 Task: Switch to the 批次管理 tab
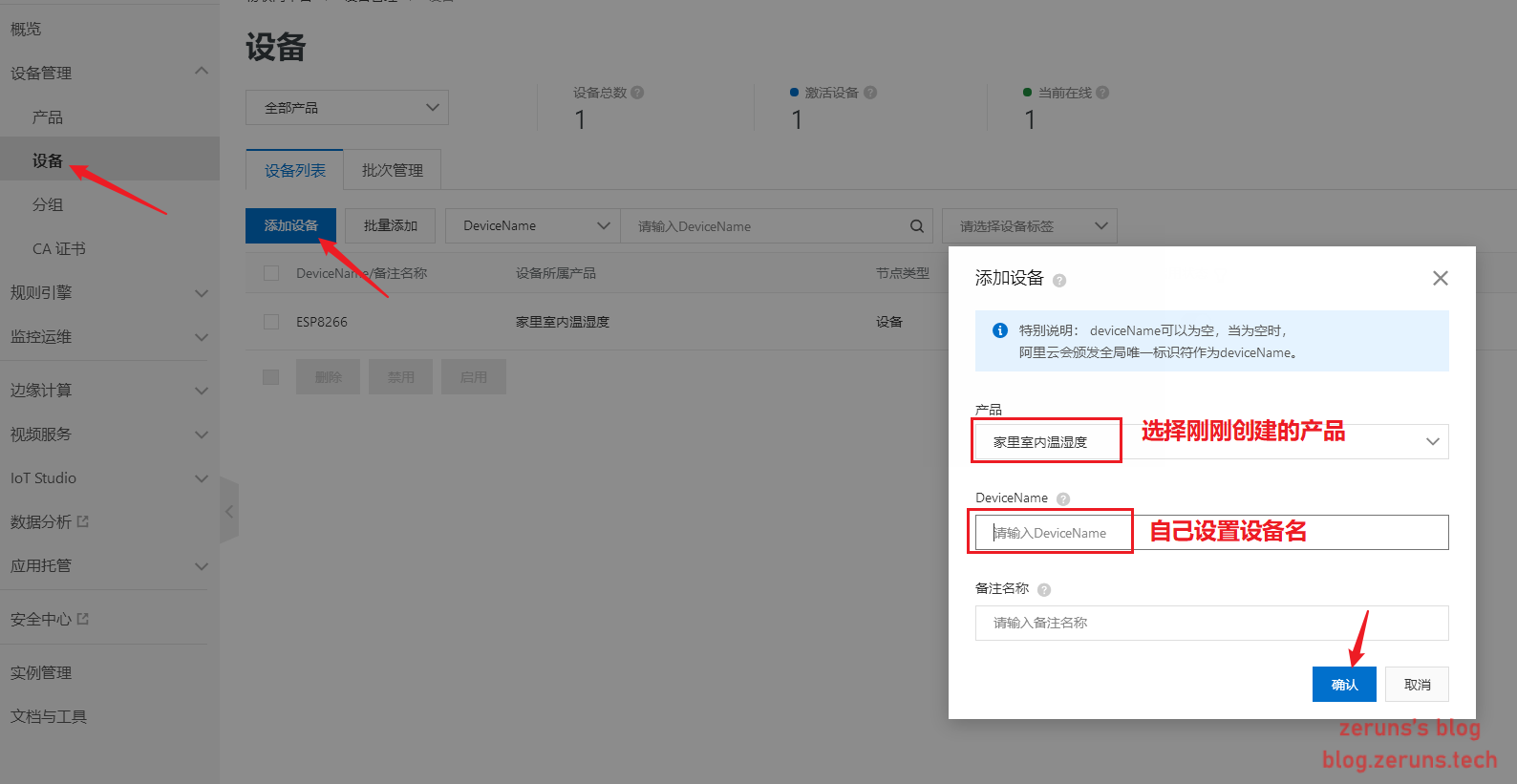point(392,170)
